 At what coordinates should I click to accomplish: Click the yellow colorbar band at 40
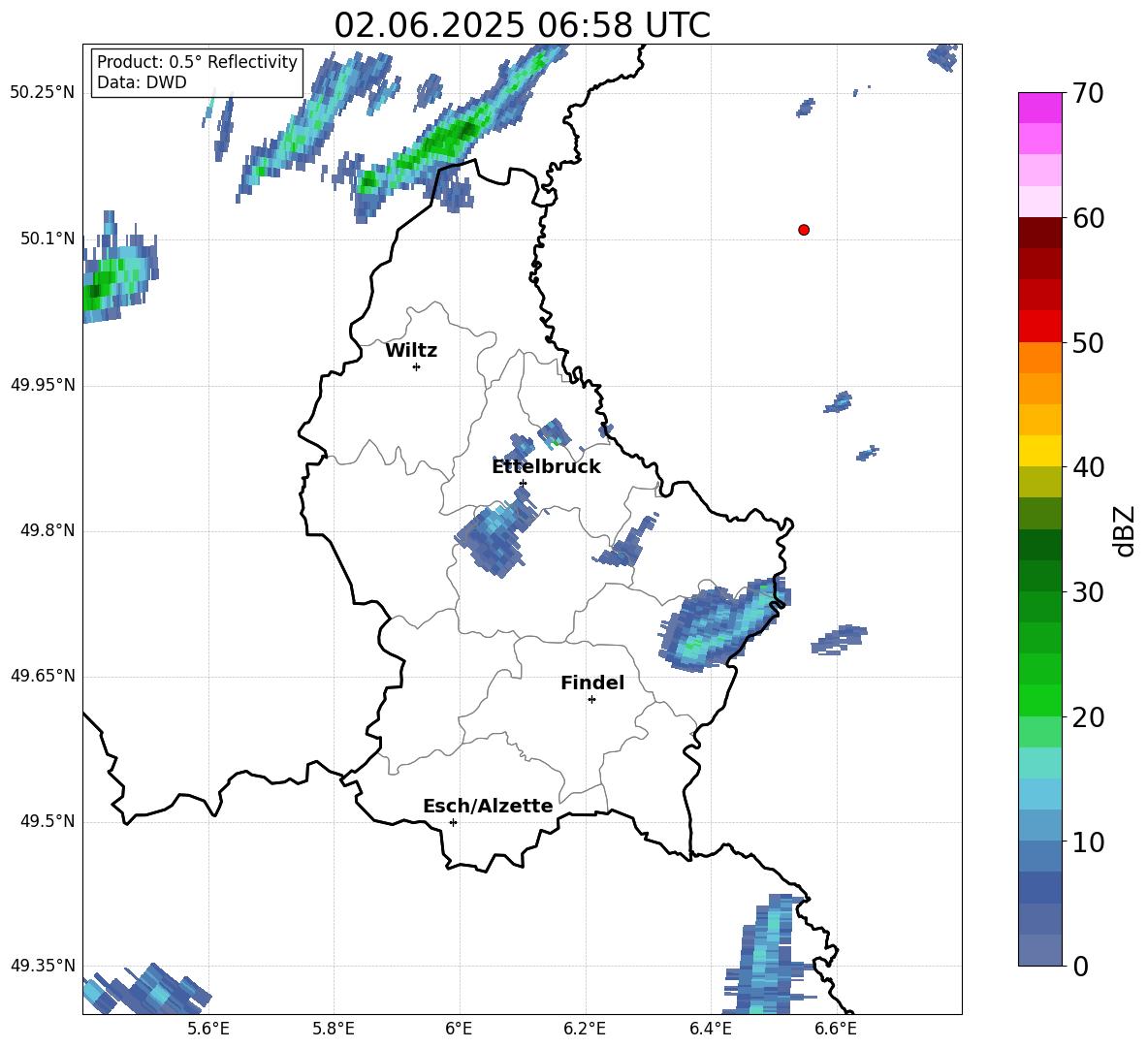coord(1039,451)
